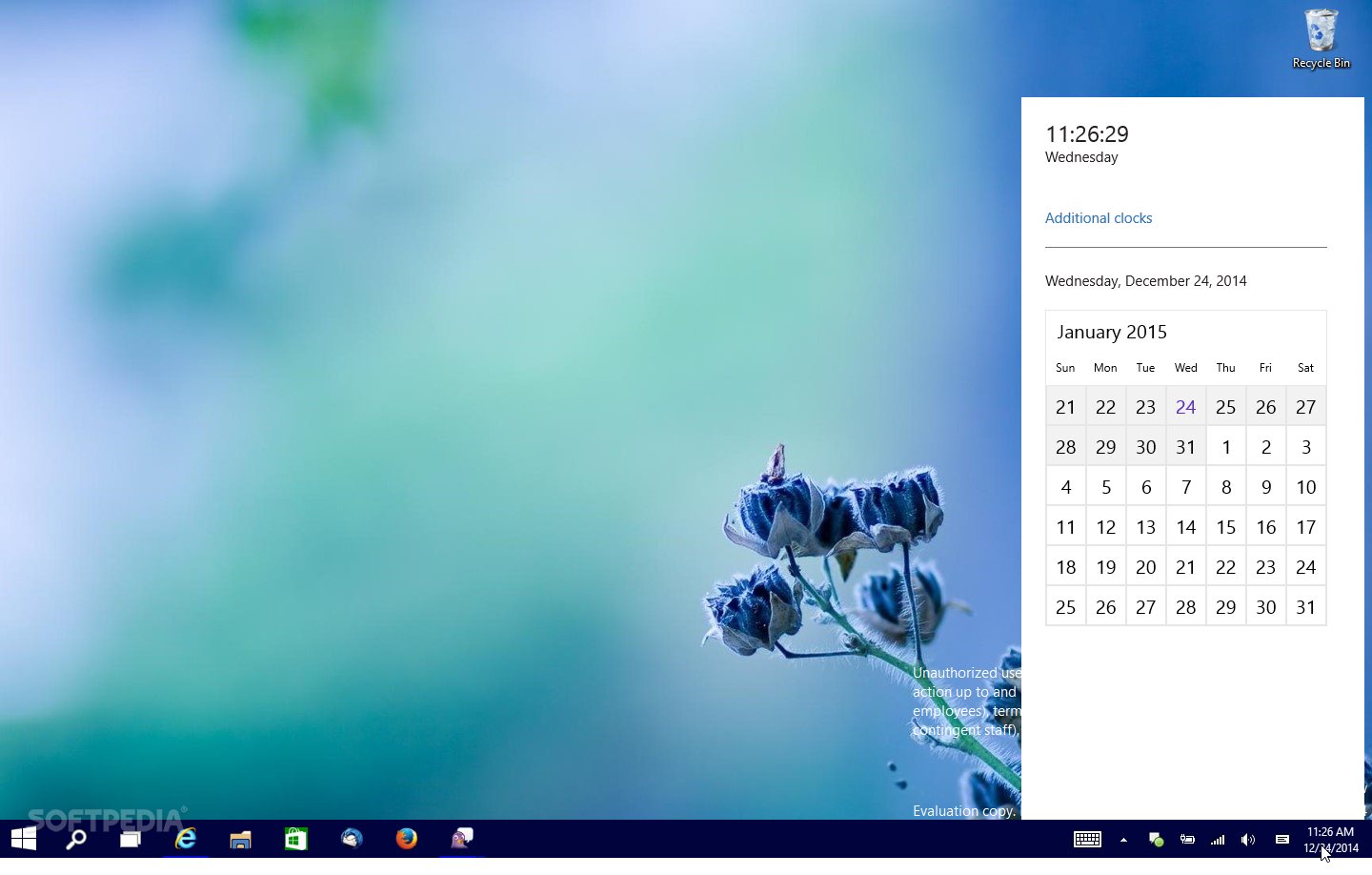
Task: Open the notifications action center icon
Action: click(1281, 840)
